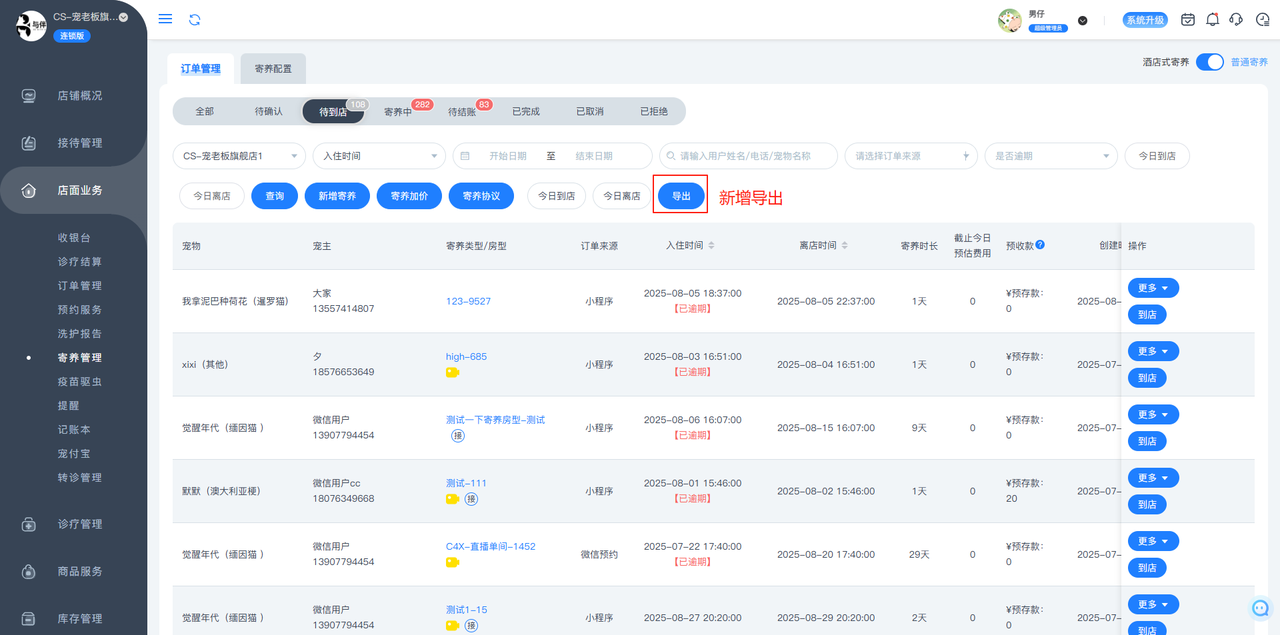Viewport: 1280px width, 635px height.
Task: Click the refresh icon in top bar
Action: click(x=194, y=19)
